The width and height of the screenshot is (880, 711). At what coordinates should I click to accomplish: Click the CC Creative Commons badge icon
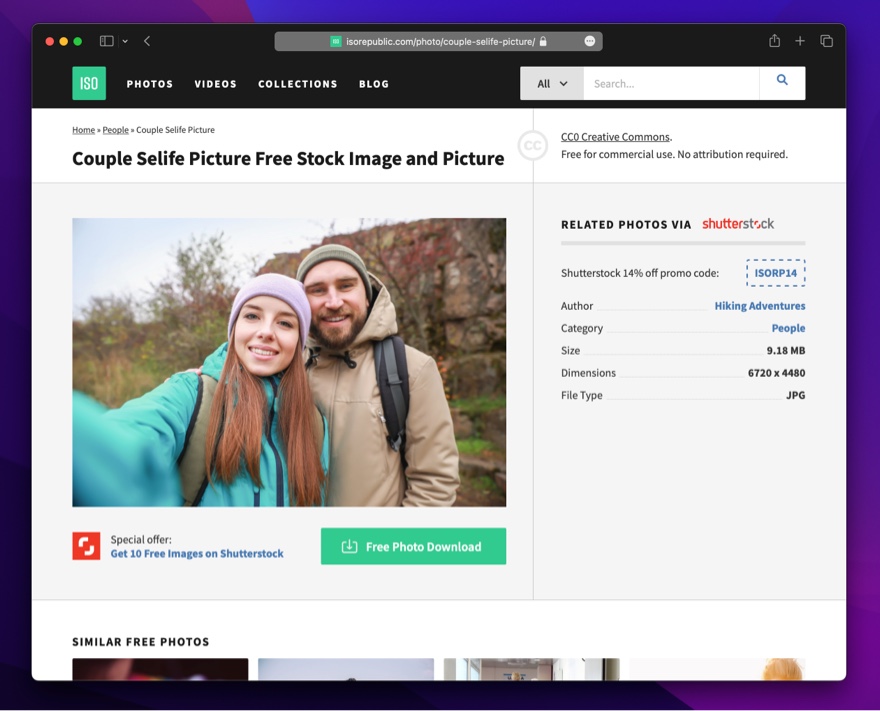coord(532,146)
